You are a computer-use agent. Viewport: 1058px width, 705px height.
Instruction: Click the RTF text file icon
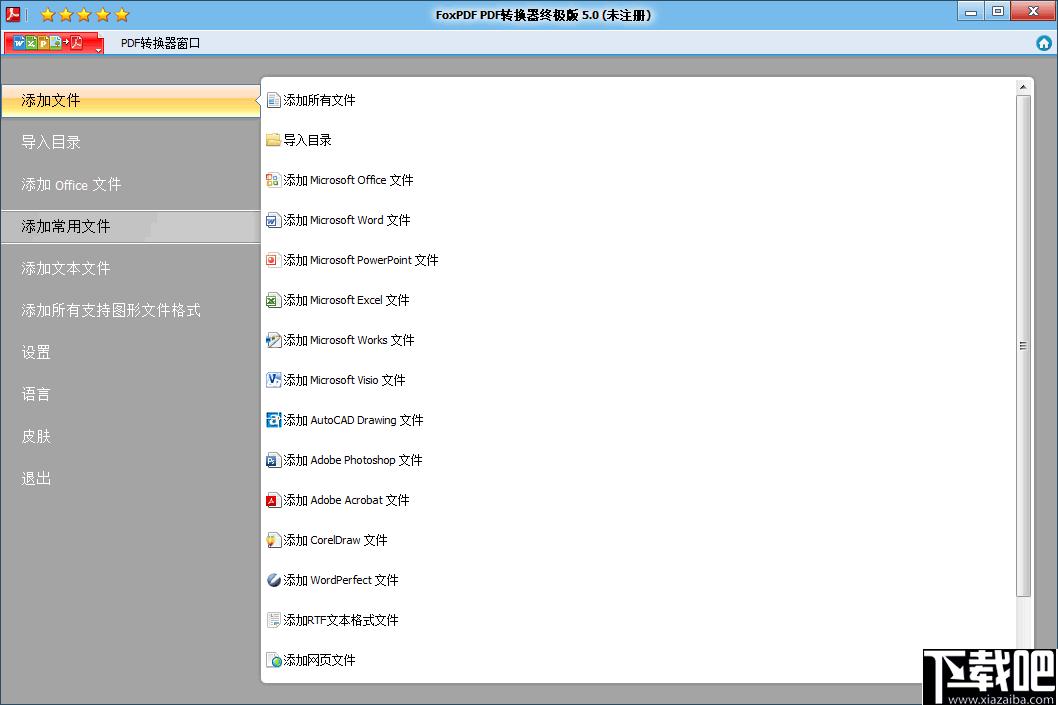(x=273, y=620)
